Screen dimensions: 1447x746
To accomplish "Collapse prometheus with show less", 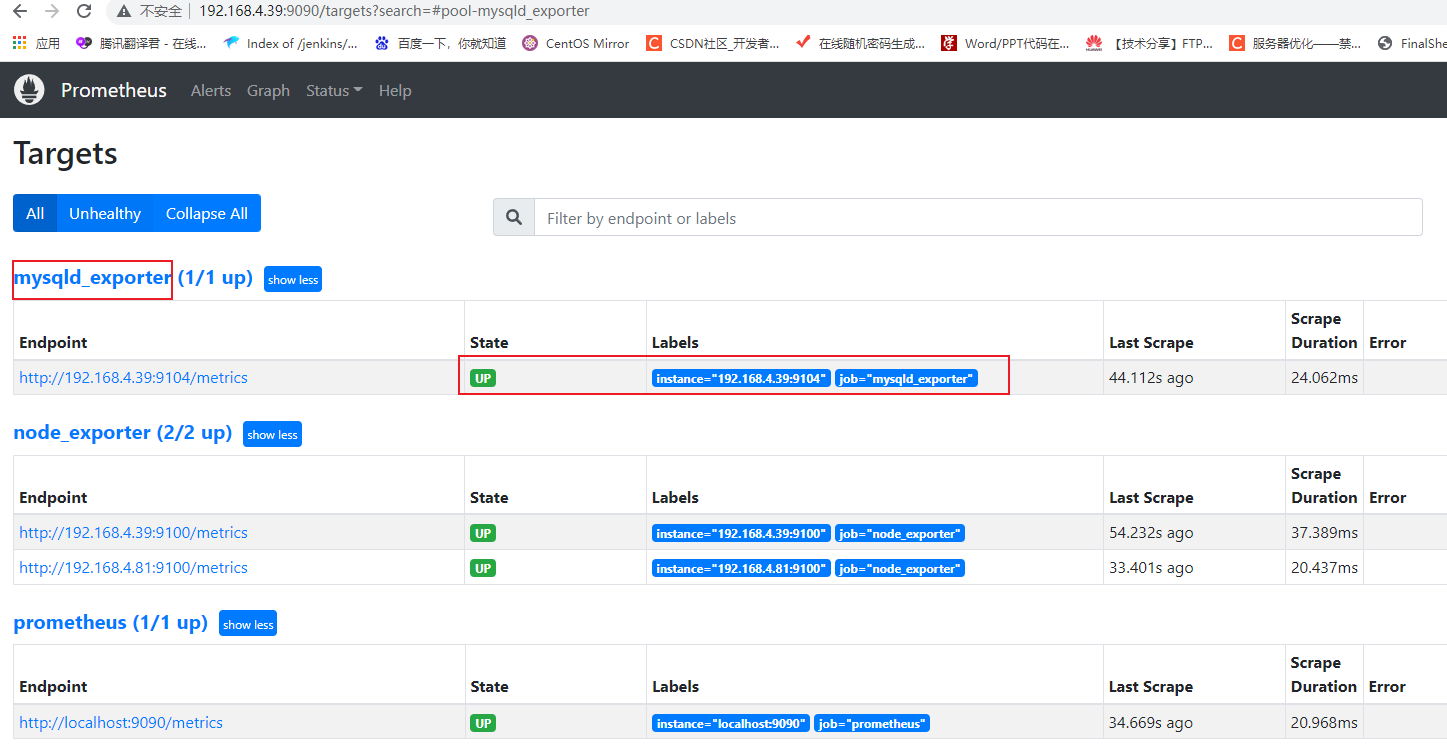I will [248, 624].
